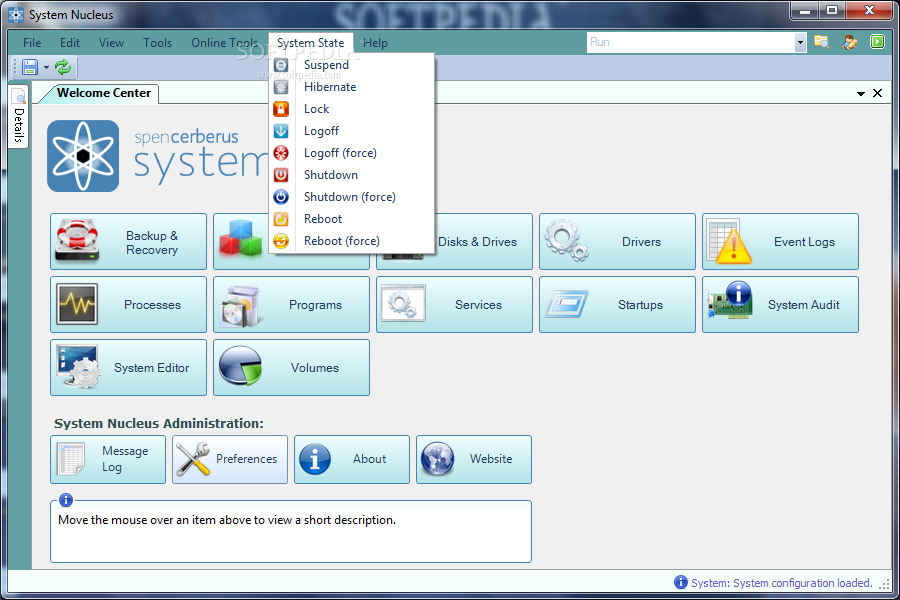
Task: Select Reboot menu entry
Action: (x=351, y=219)
